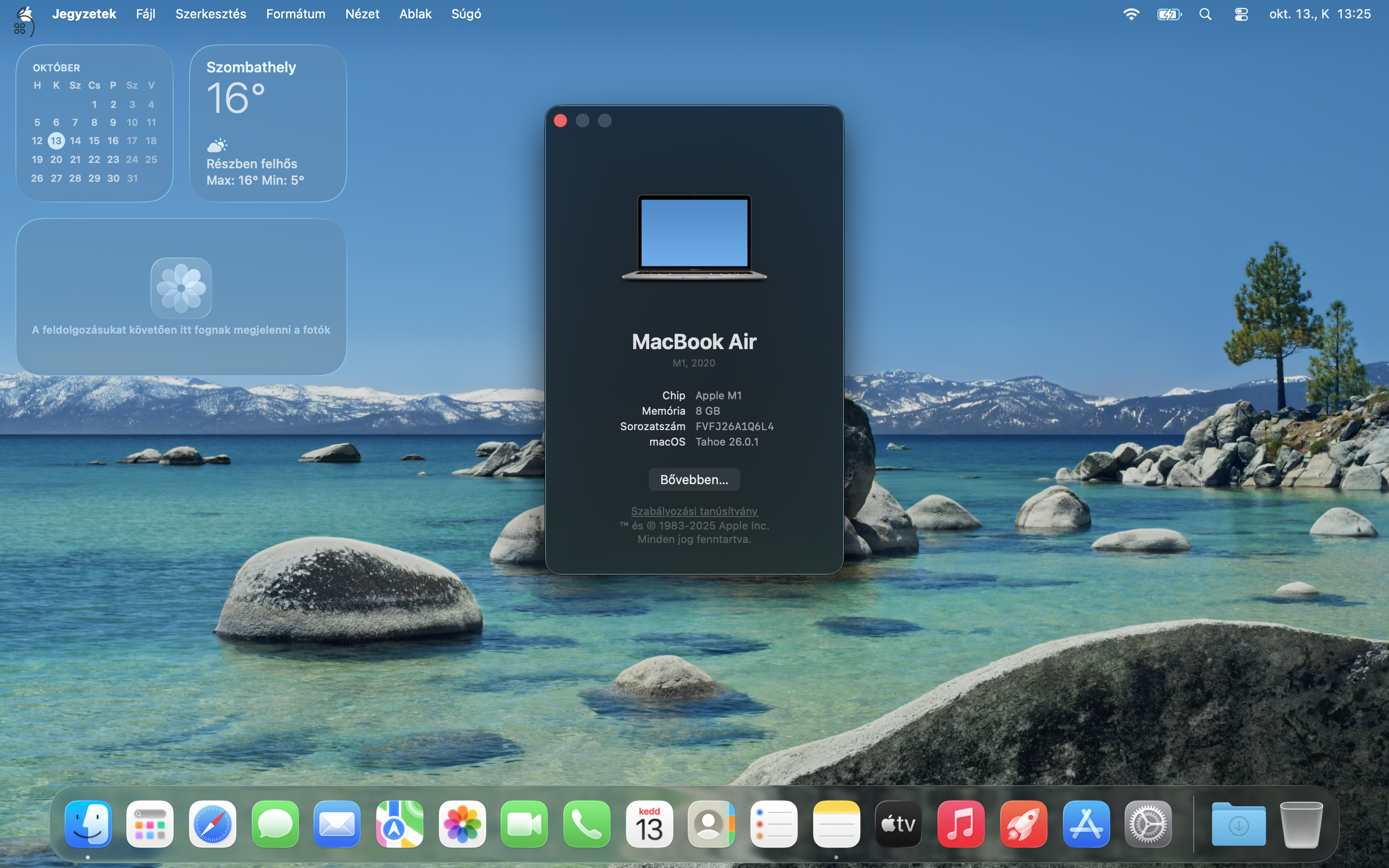Screen dimensions: 1389x868
Task: Launch Apple TV from Dock
Action: pos(899,824)
